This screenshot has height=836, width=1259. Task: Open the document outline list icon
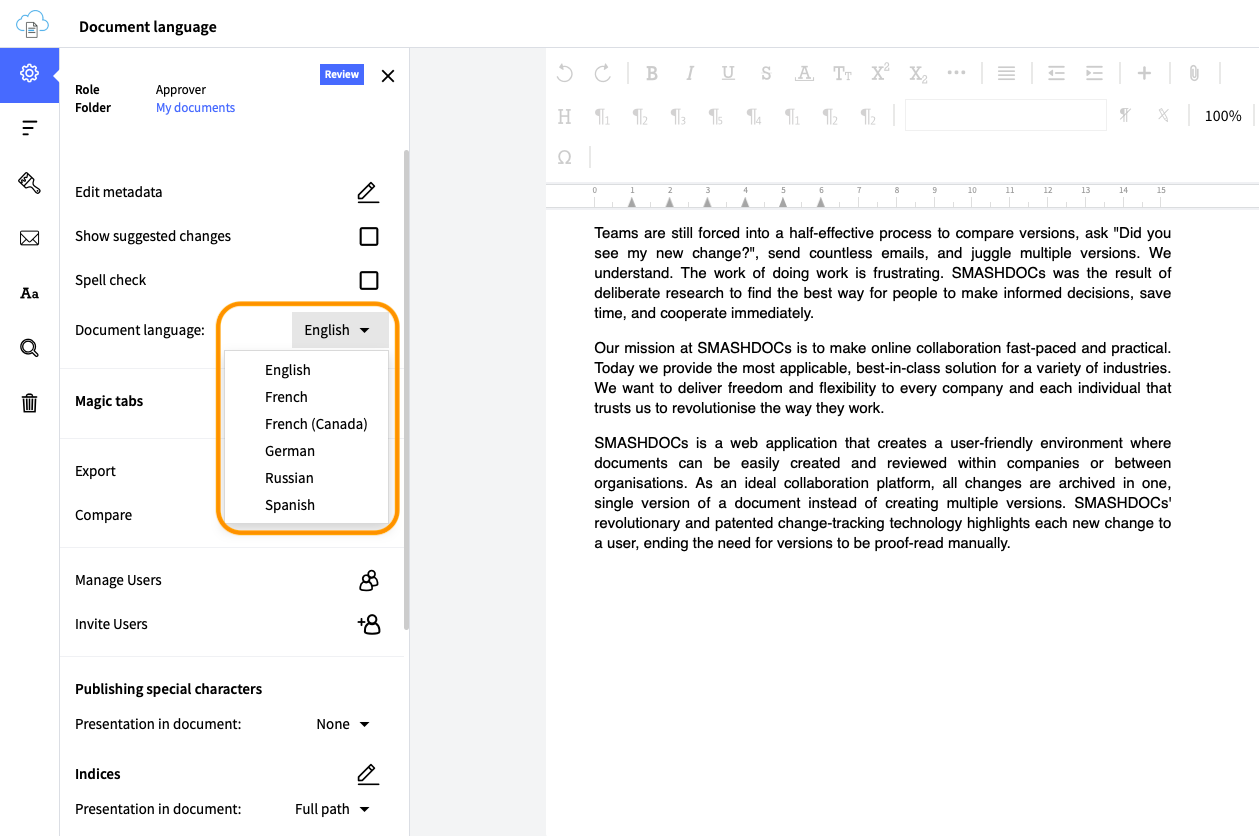(30, 127)
